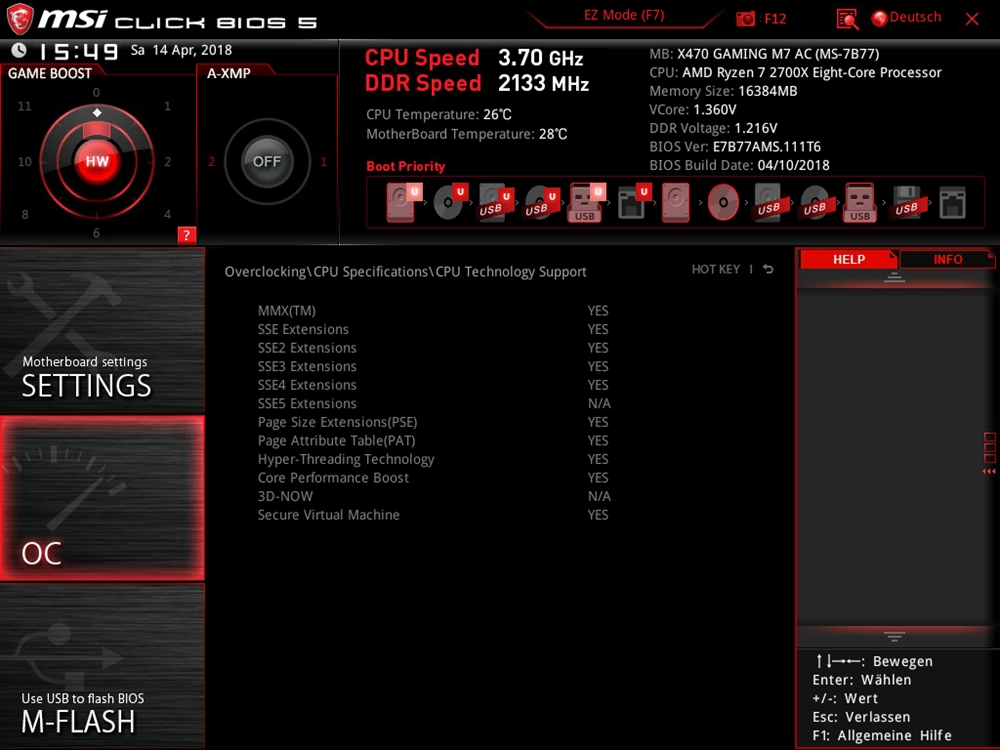1000x750 pixels.
Task: Click the Boot Priority heading
Action: pyautogui.click(x=406, y=166)
